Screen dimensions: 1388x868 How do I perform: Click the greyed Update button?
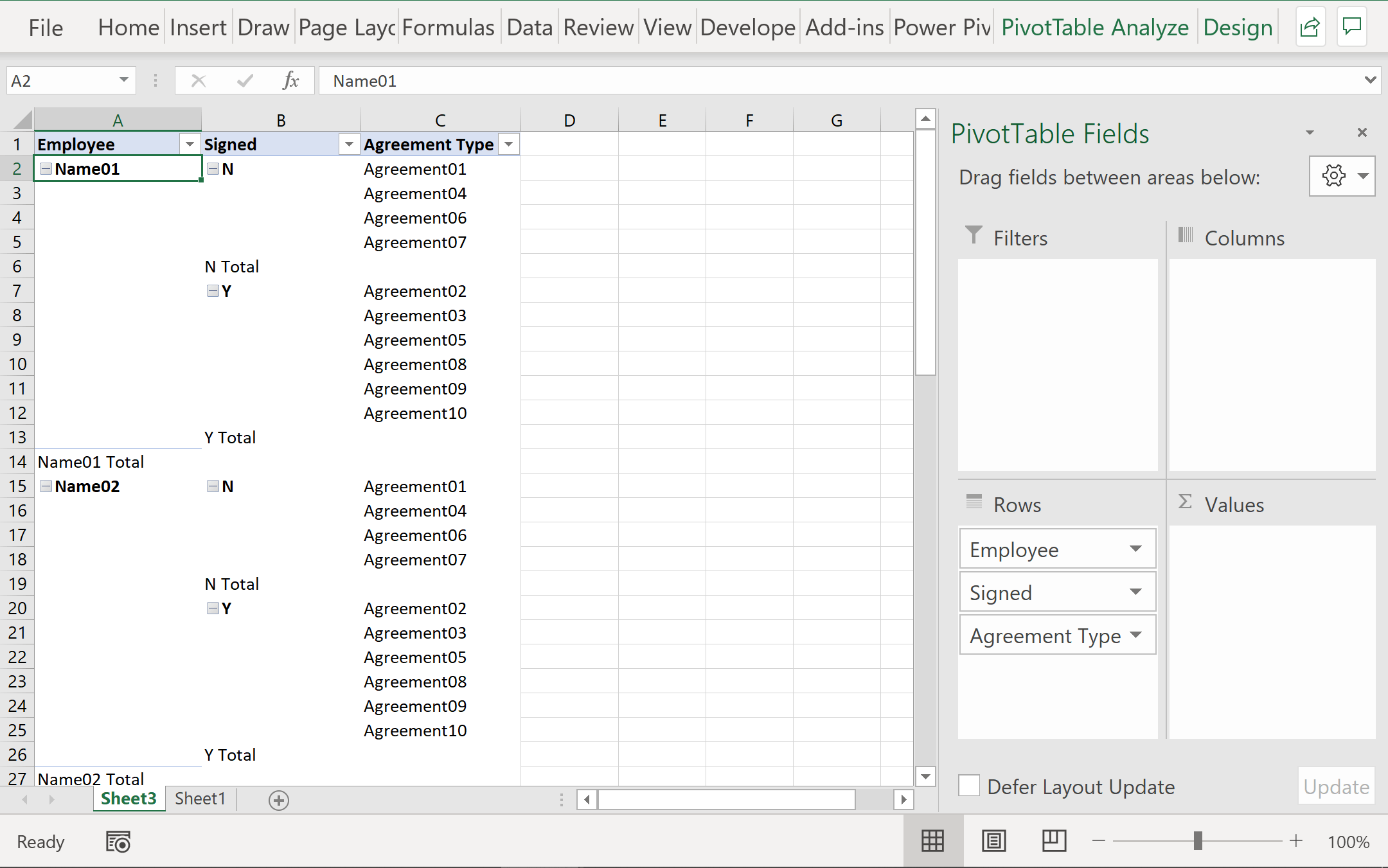(x=1336, y=786)
